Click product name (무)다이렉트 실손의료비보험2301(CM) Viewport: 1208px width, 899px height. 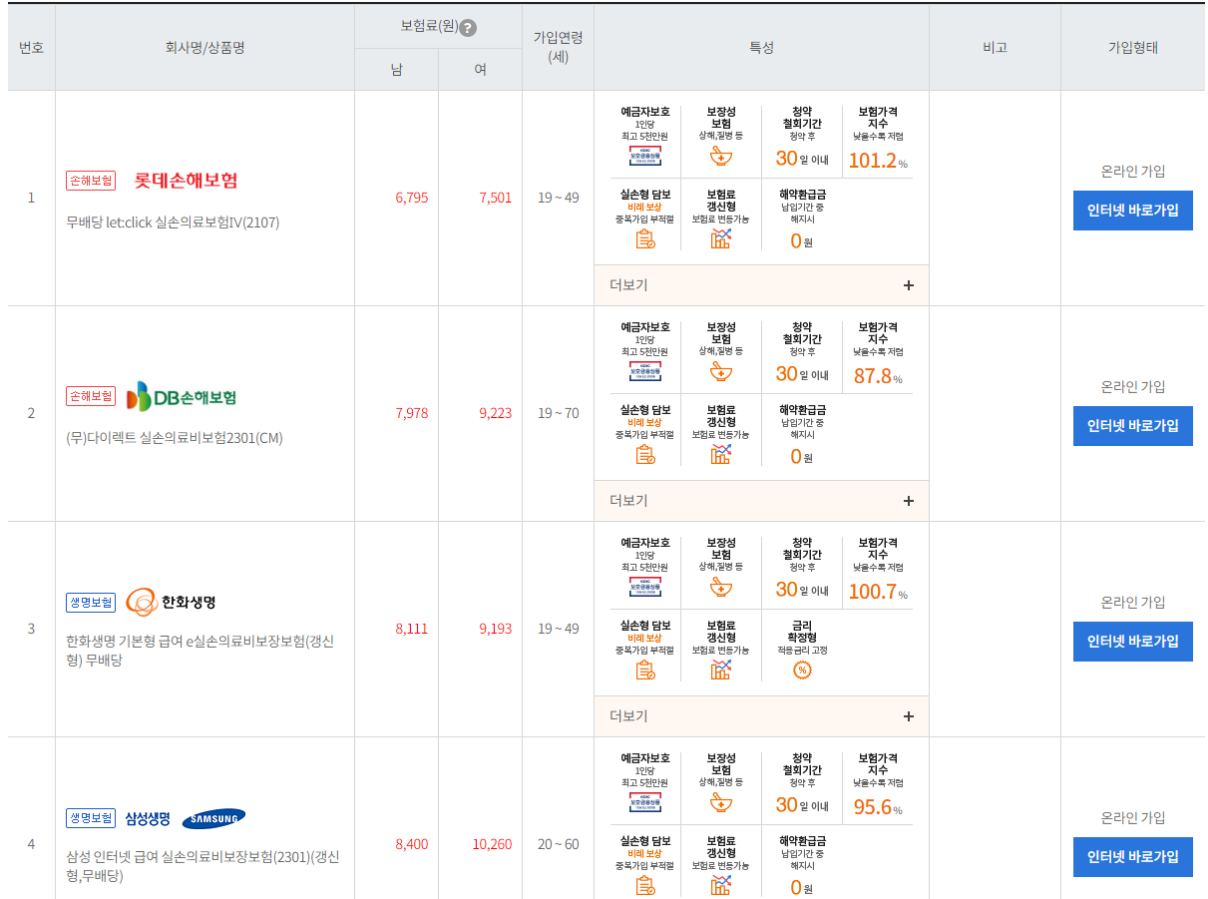175,438
